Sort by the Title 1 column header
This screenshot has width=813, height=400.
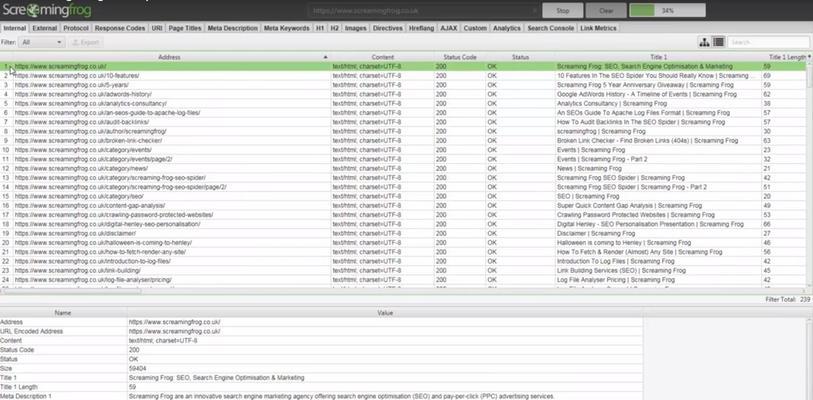click(658, 57)
